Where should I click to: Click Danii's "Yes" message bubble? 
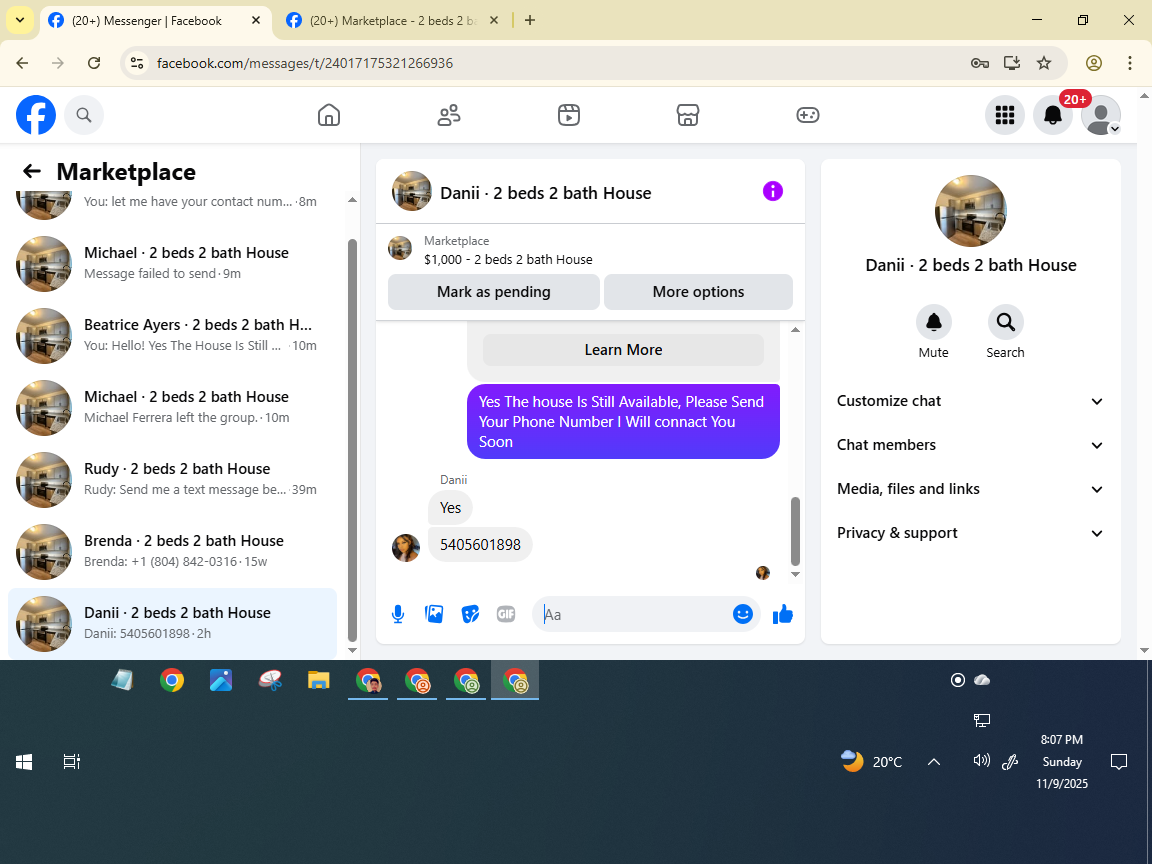coord(450,508)
